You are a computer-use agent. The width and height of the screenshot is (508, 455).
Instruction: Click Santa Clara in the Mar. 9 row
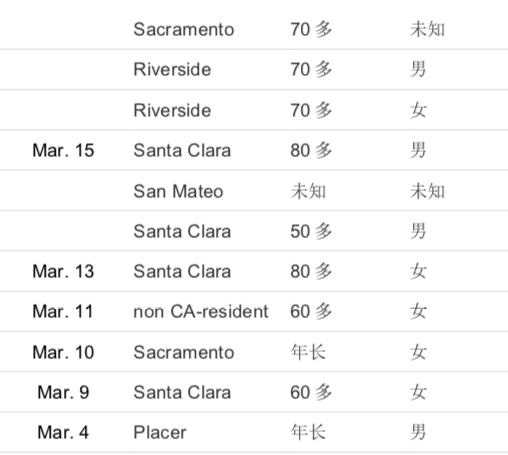182,392
